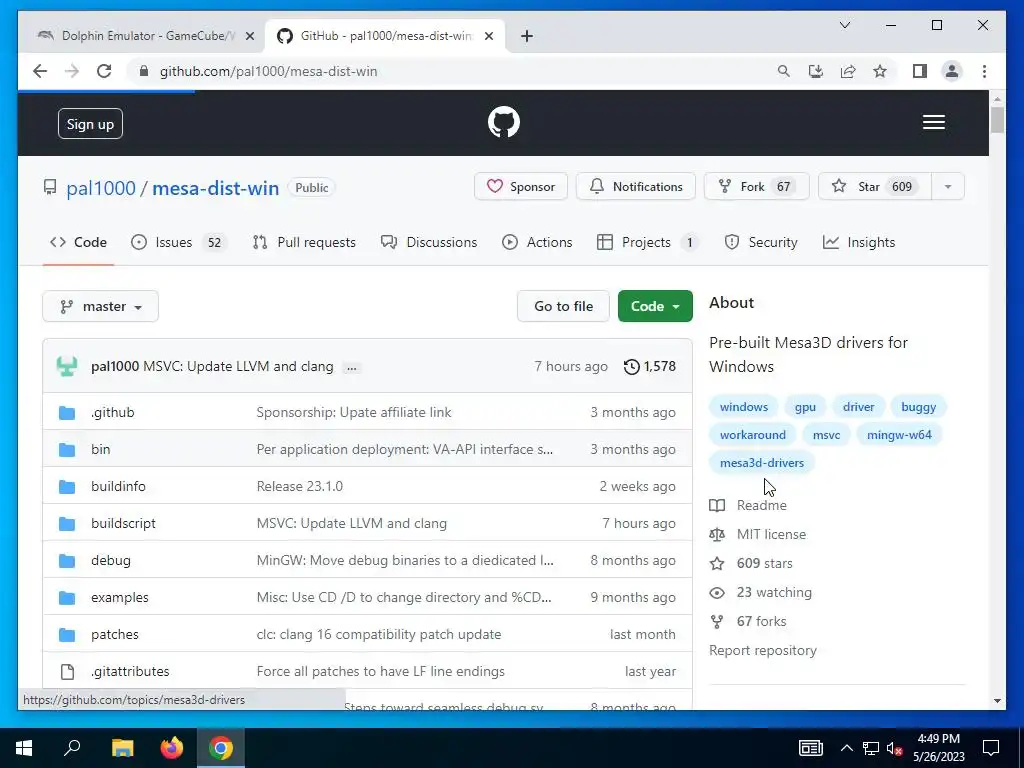Open the Pull requests tab

click(x=304, y=242)
